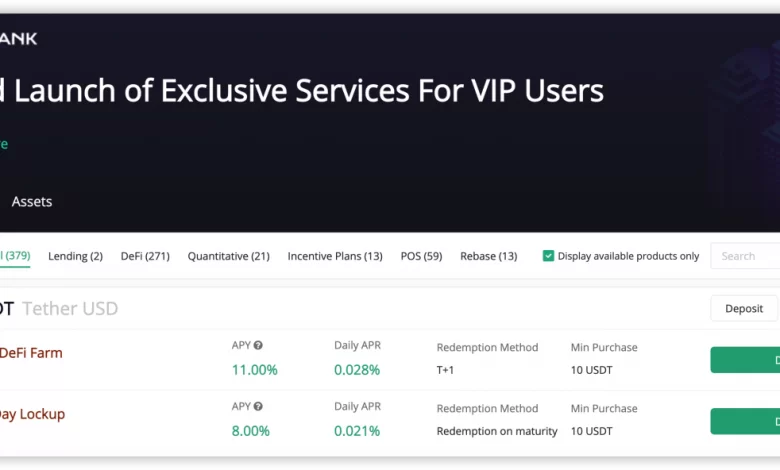This screenshot has height=470, width=780.
Task: Click the green link below the headline
Action: [x=4, y=144]
